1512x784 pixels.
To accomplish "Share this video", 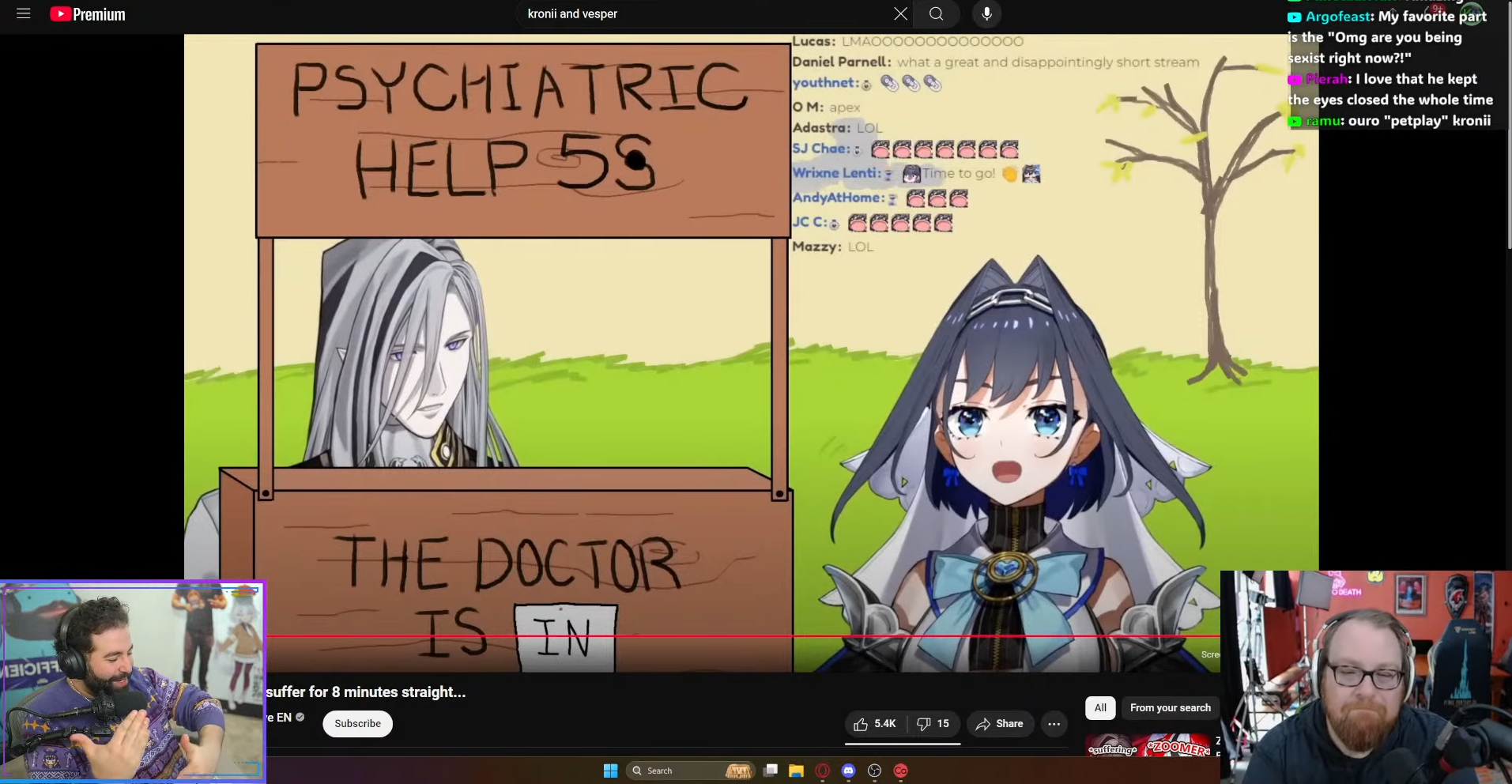I will [x=1000, y=724].
